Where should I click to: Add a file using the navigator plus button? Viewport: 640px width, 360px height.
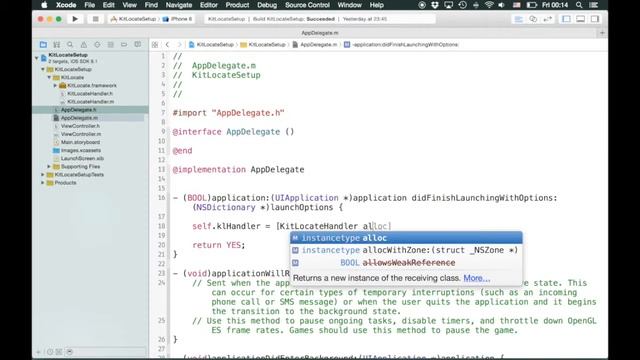(39, 352)
